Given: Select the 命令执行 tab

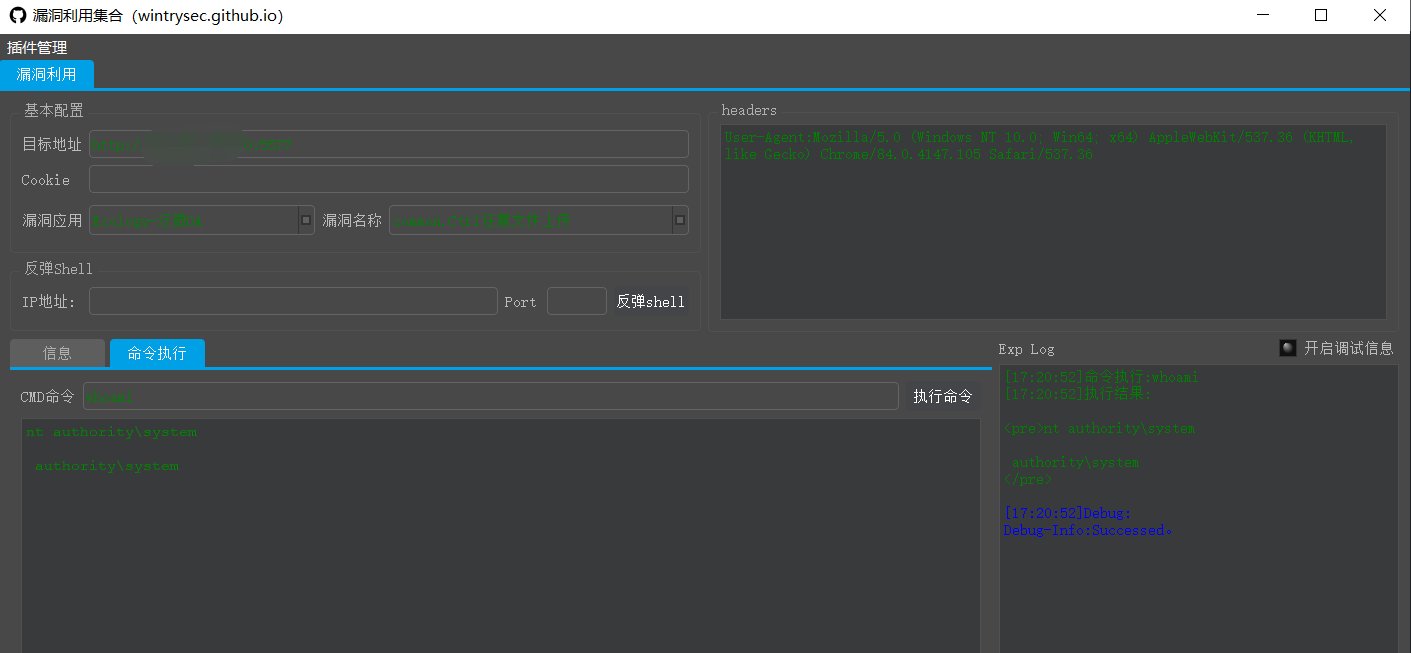Looking at the screenshot, I should pos(157,353).
